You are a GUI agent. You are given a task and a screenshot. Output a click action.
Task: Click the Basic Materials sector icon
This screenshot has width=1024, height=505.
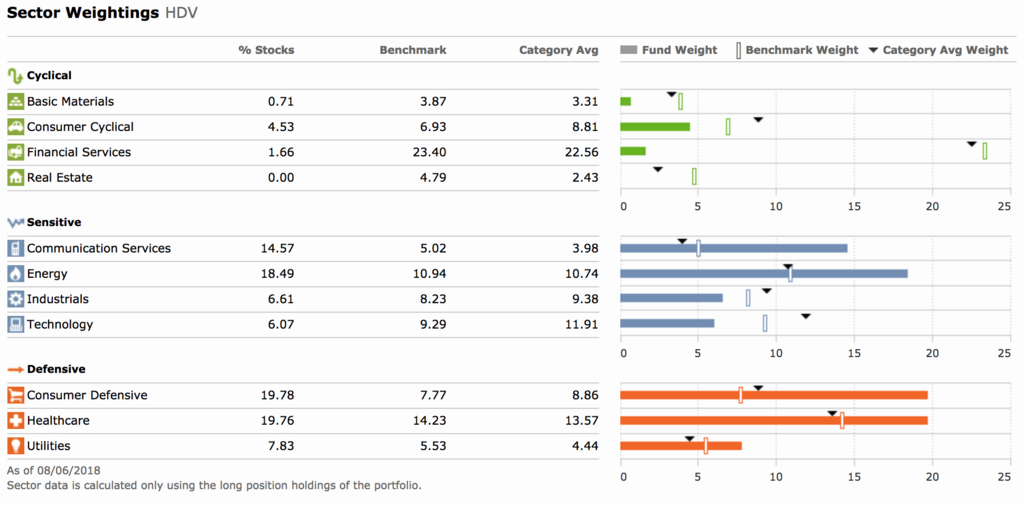click(15, 101)
